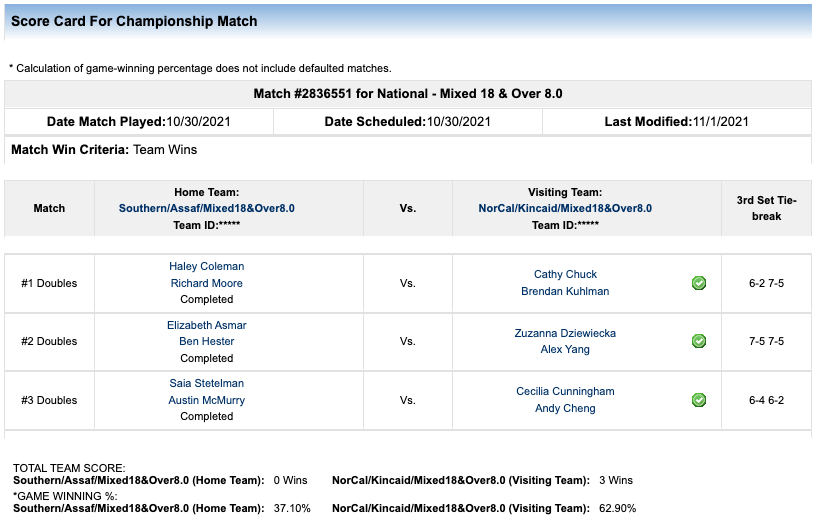The image size is (817, 520).
Task: Open Andy Cheng's player profile
Action: (x=565, y=408)
